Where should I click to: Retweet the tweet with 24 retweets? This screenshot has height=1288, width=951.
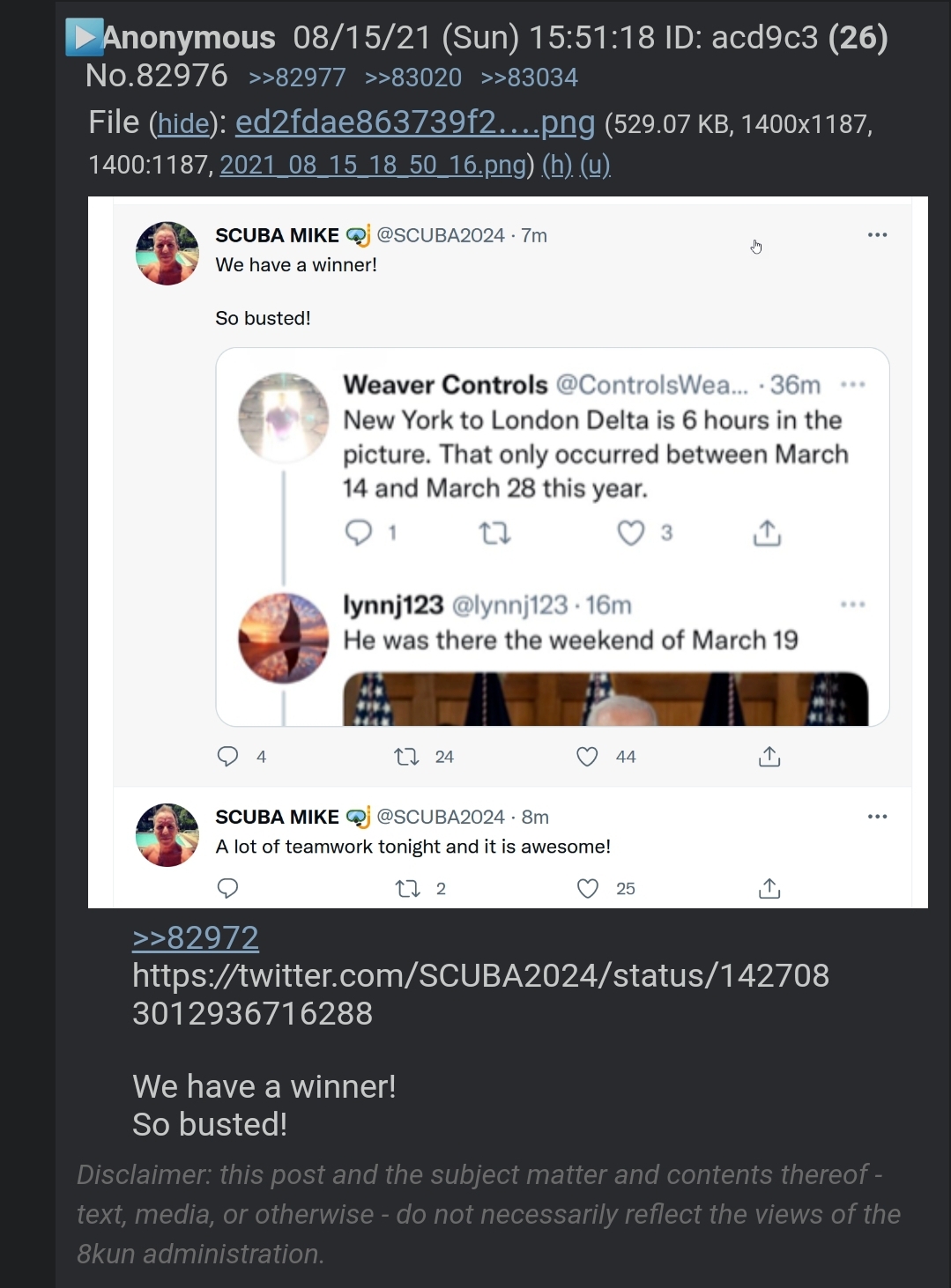tap(406, 757)
